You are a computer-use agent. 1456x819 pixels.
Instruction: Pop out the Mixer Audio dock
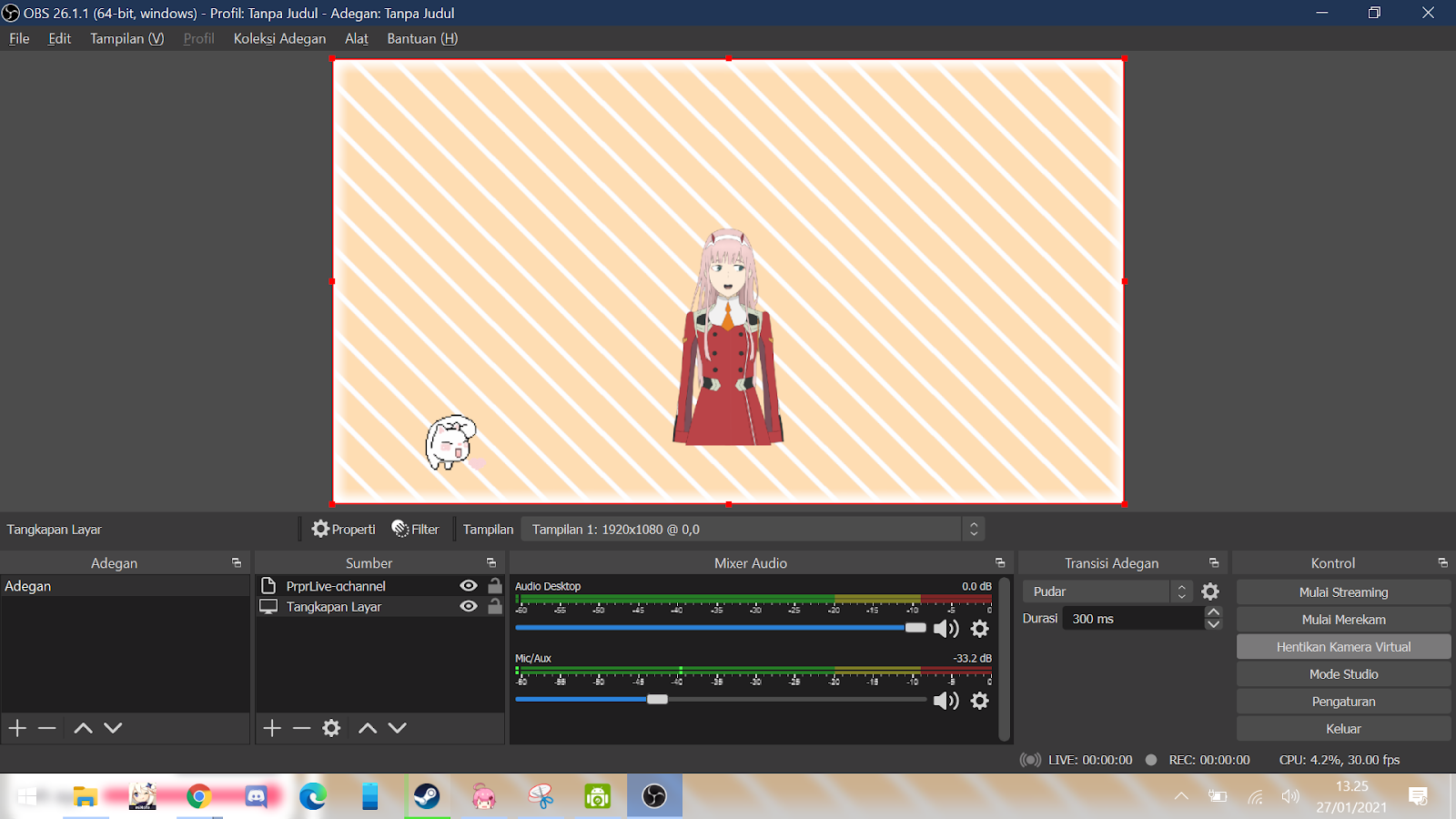tap(1000, 563)
